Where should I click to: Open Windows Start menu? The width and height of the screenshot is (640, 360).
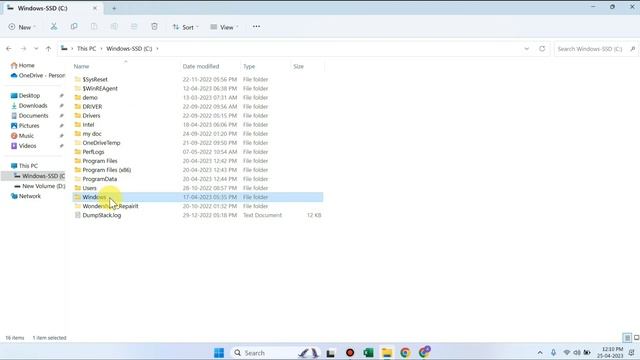click(x=219, y=353)
